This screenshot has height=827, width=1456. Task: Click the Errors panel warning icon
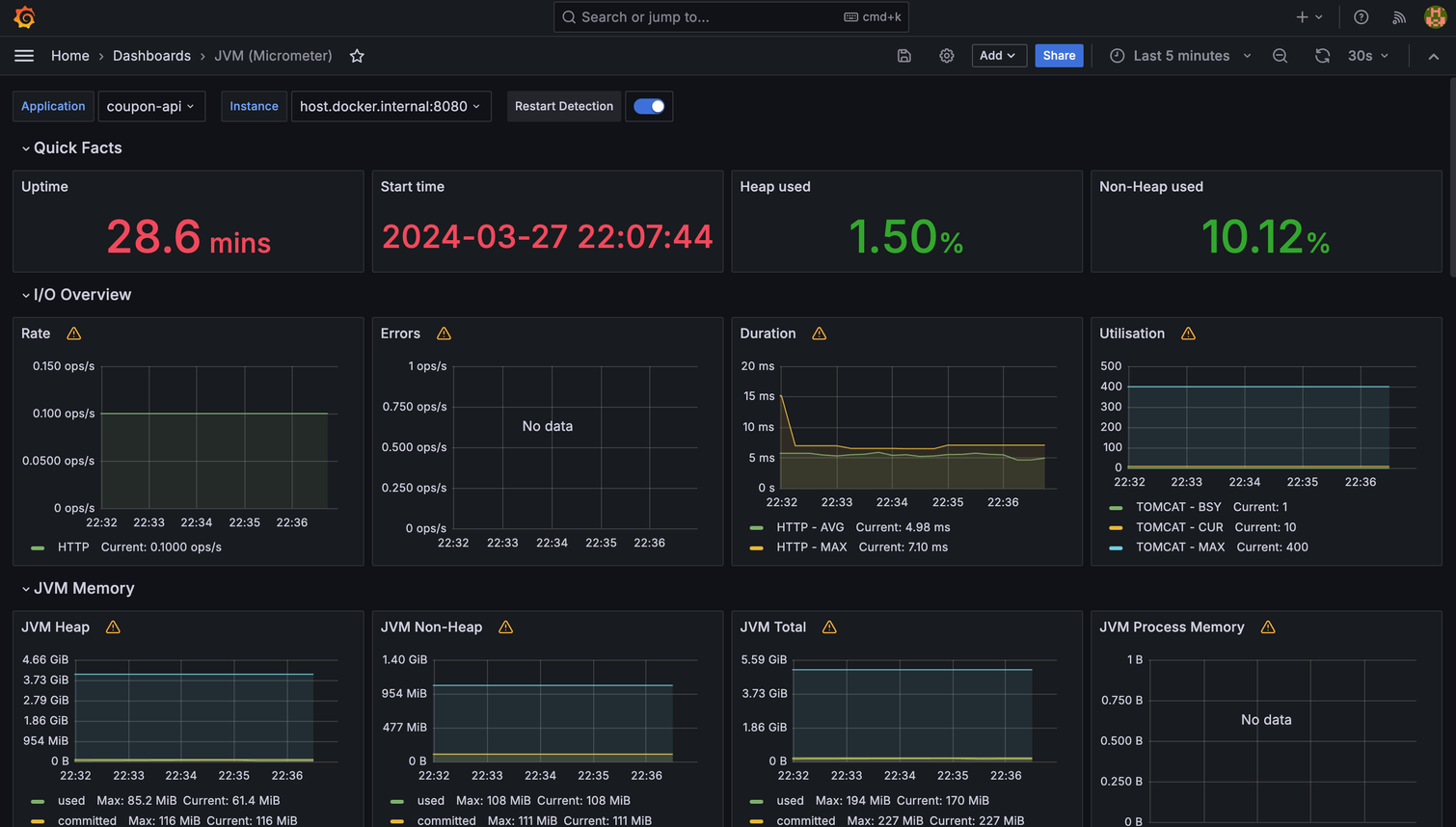[444, 333]
